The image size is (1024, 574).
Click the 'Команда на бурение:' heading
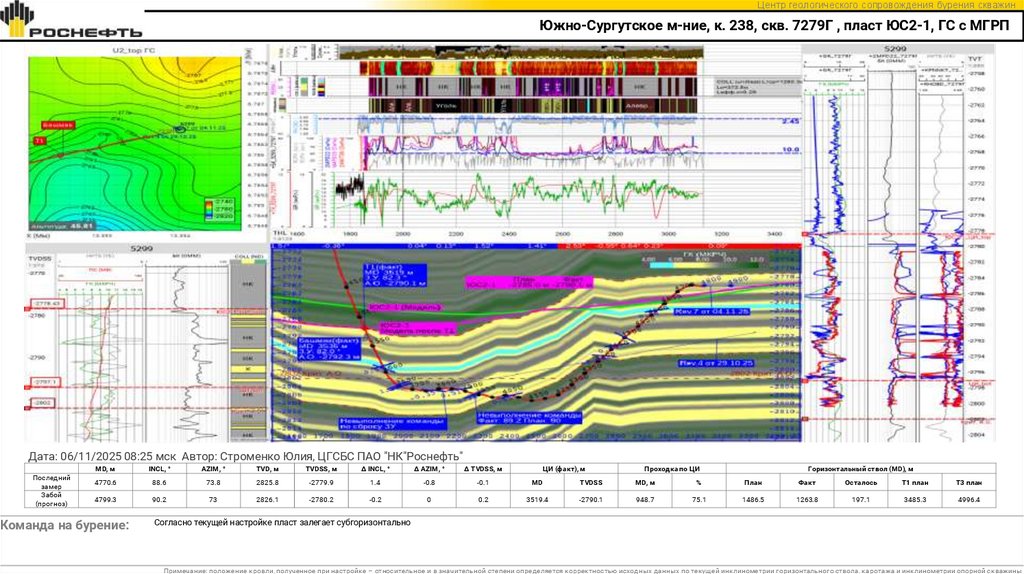click(65, 525)
